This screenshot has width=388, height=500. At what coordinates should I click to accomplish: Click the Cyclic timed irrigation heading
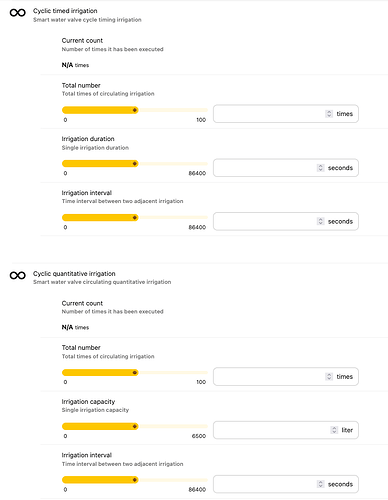[65, 11]
